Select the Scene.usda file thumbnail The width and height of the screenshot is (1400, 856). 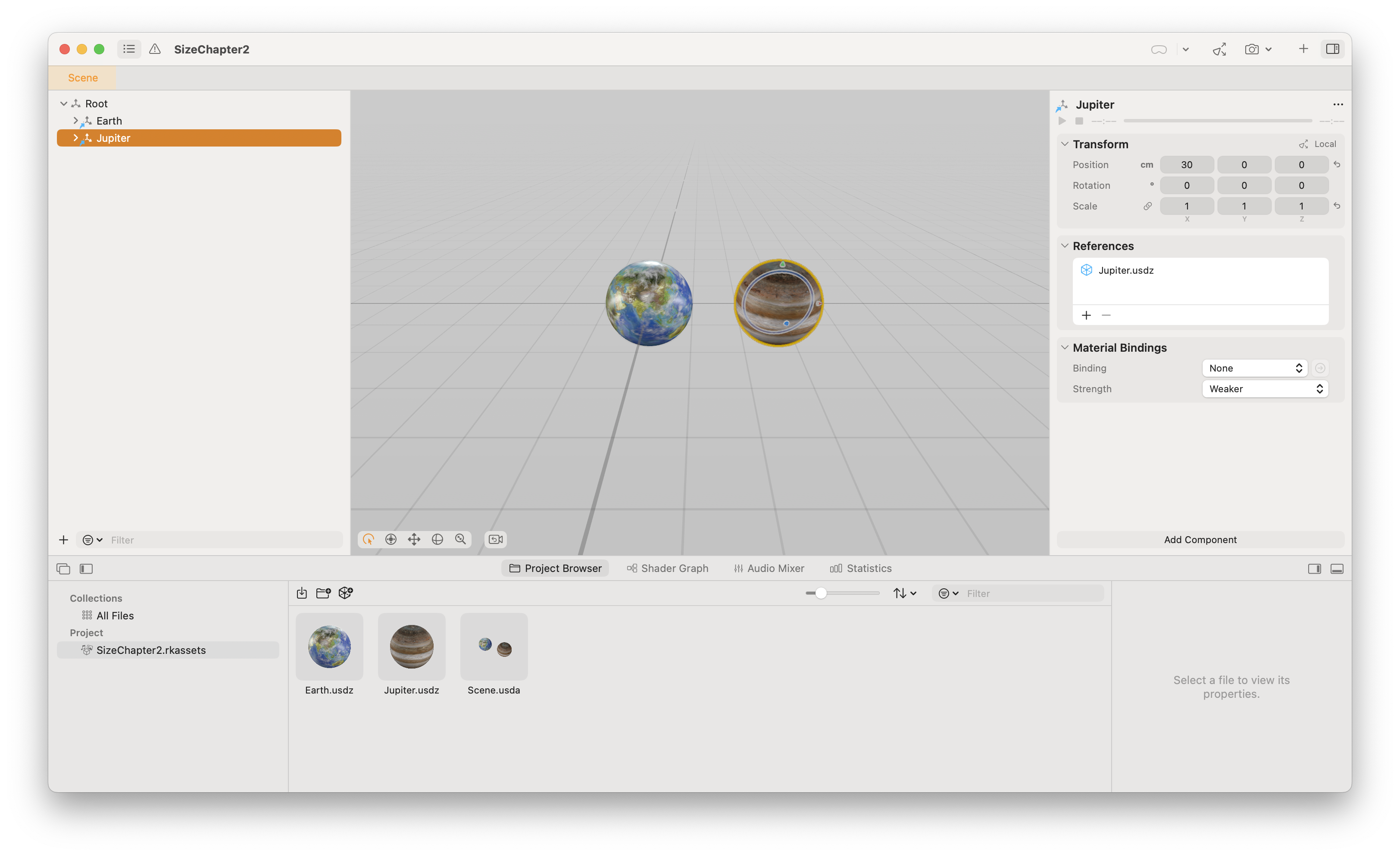click(493, 647)
